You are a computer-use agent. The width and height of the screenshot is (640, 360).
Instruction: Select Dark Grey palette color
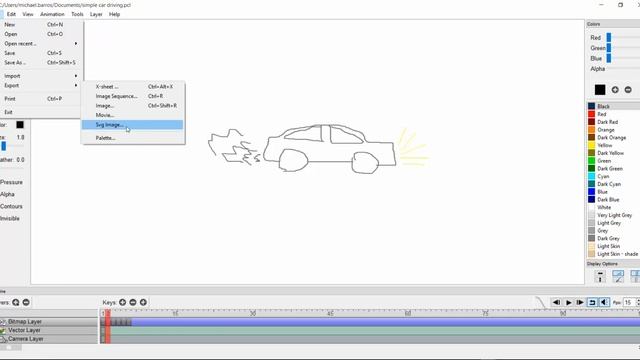pyautogui.click(x=613, y=238)
